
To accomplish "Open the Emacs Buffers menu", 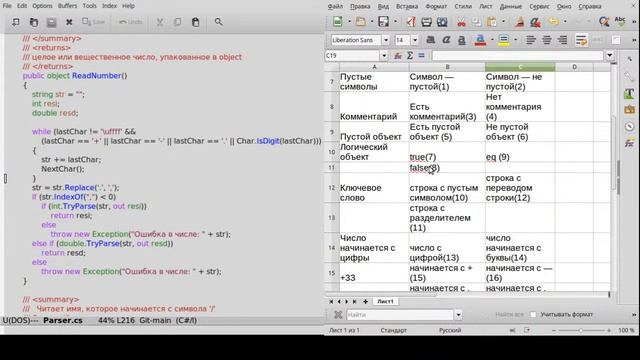I will click(67, 6).
